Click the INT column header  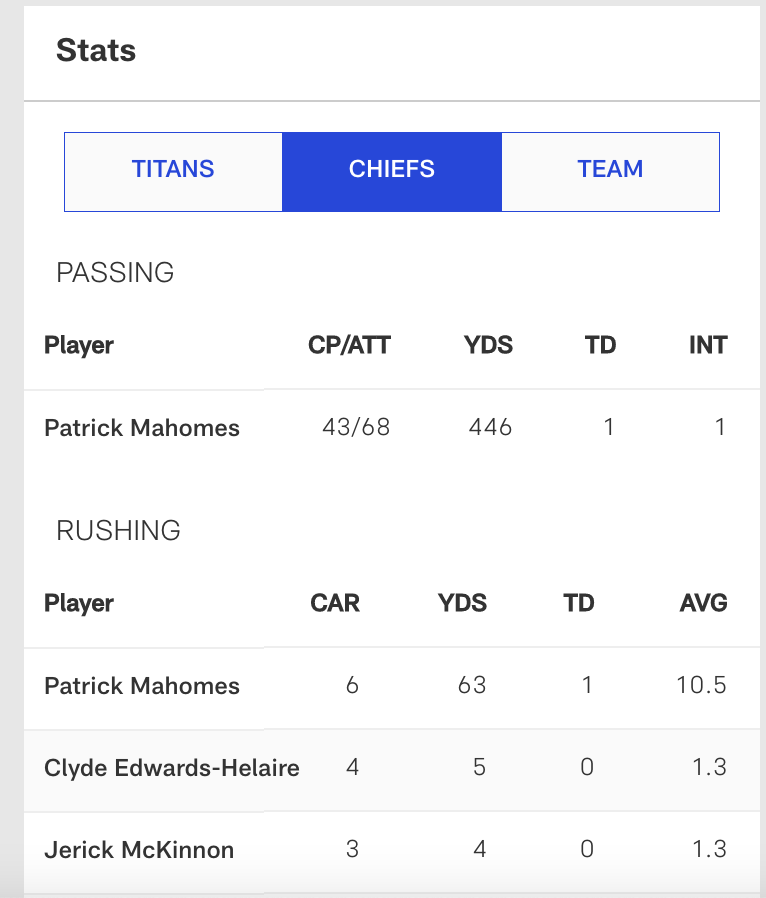(x=707, y=346)
